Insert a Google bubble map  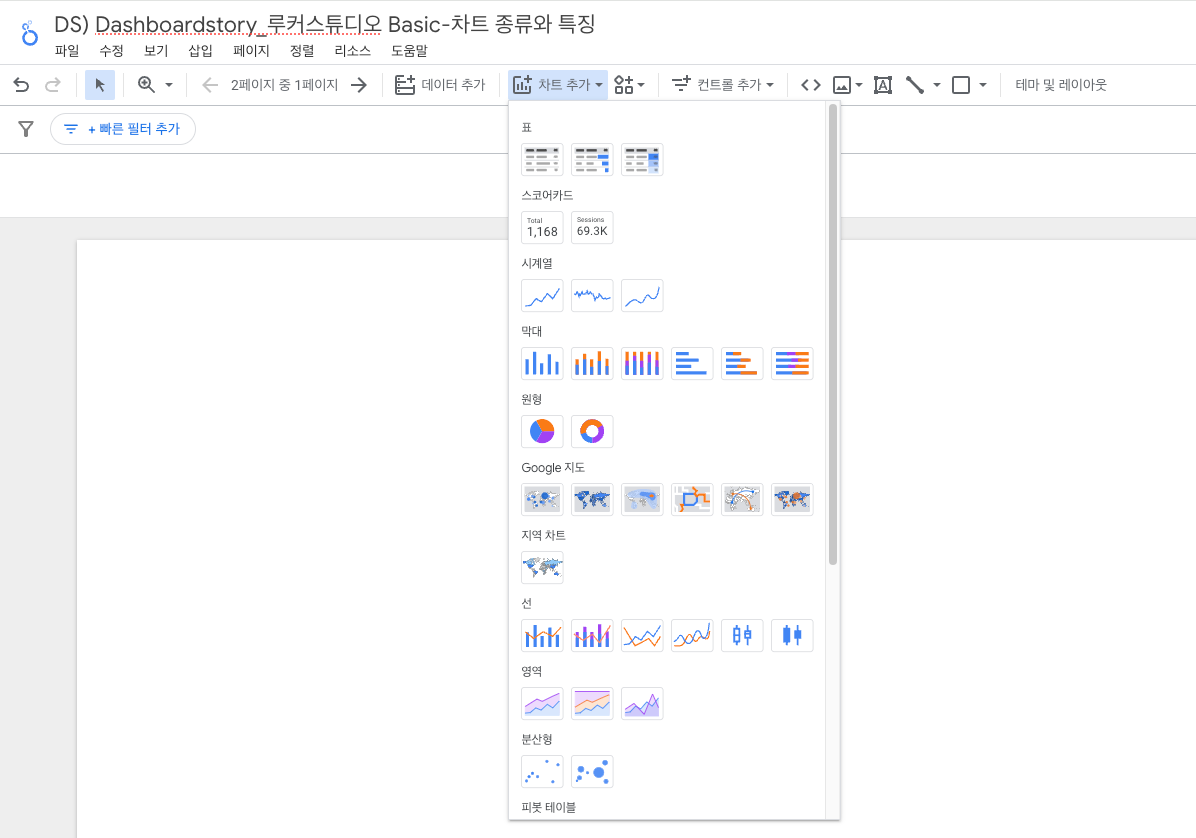[542, 499]
